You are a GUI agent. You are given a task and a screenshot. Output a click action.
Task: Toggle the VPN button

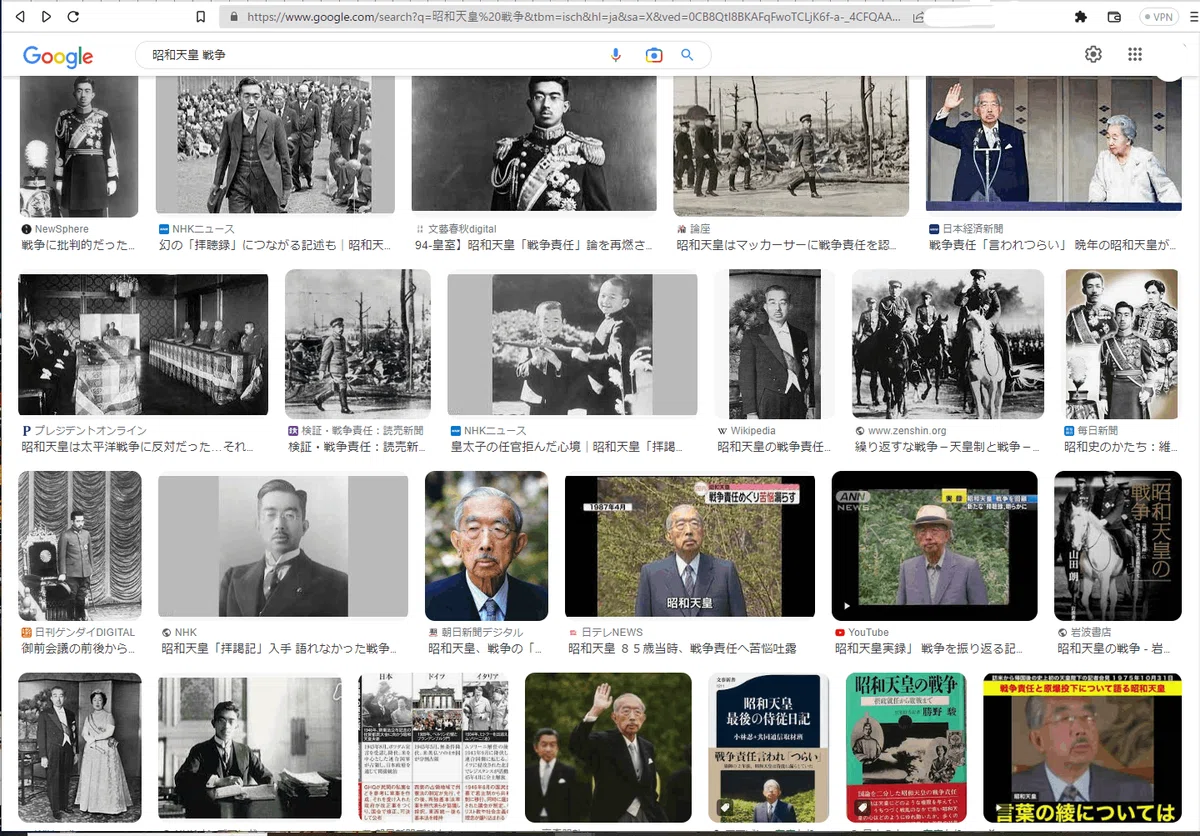tap(1159, 17)
